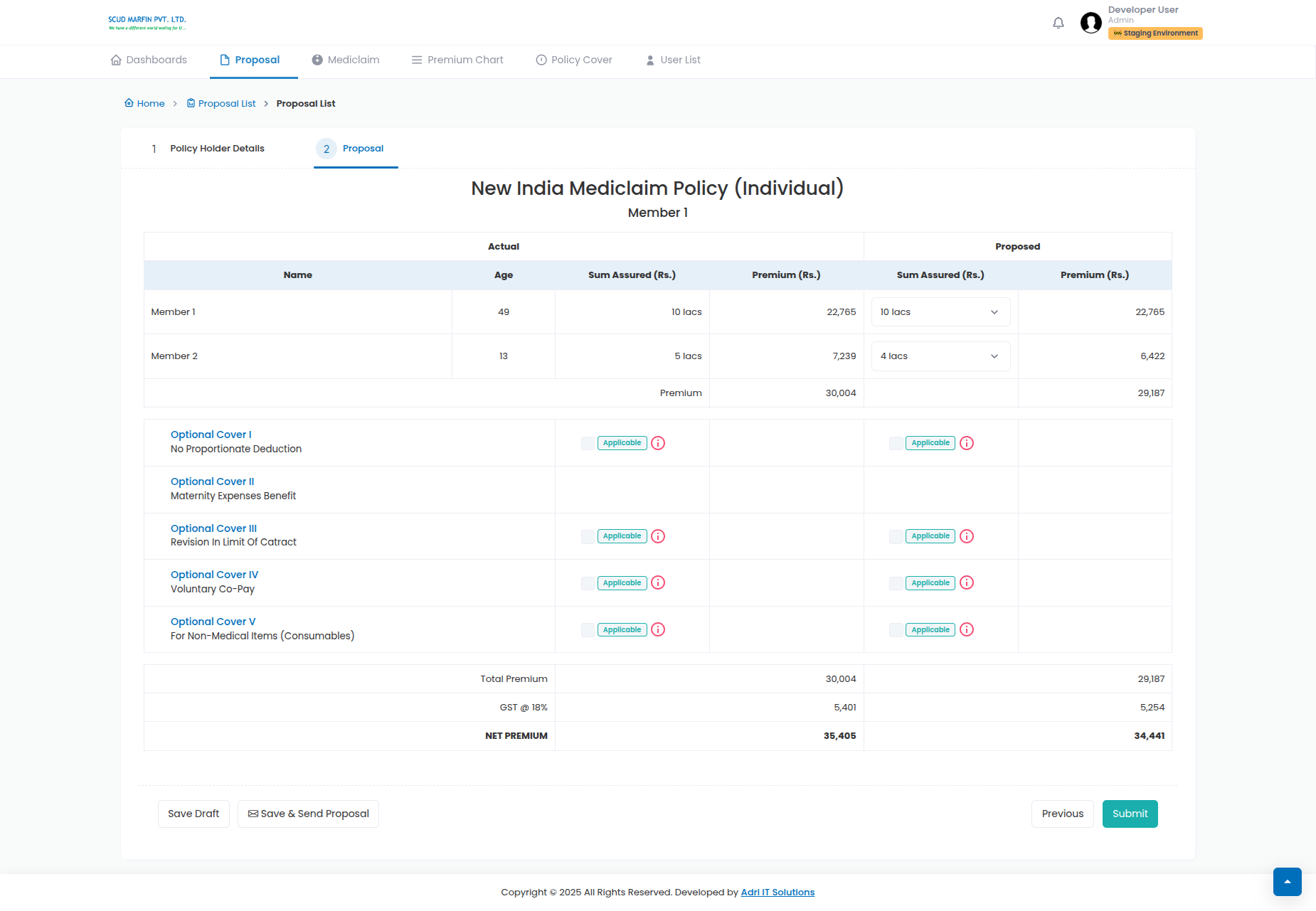Click Optional Cover IV heading
Image resolution: width=1316 pixels, height=911 pixels.
click(214, 575)
